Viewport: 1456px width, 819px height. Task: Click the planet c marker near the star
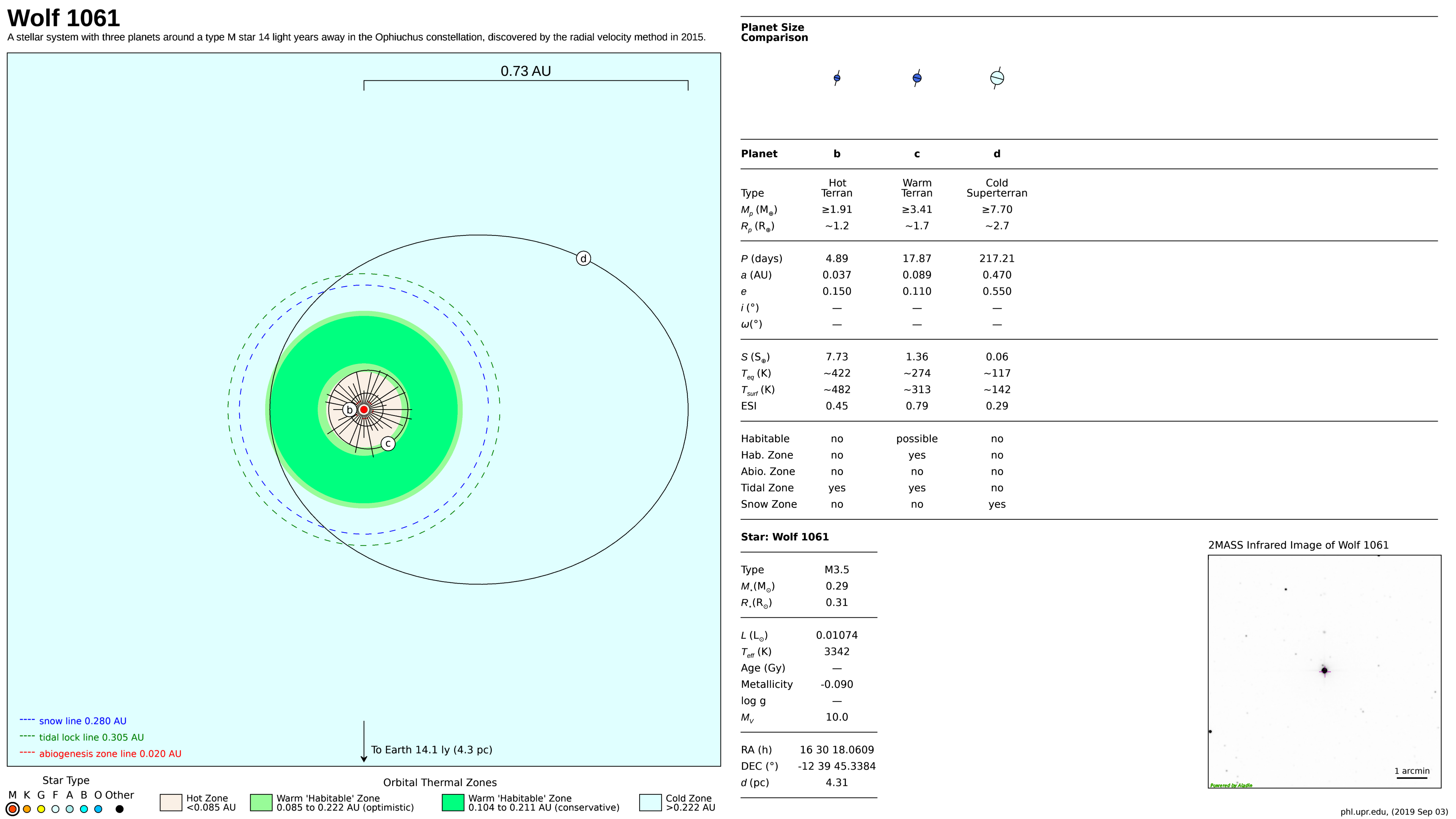point(388,444)
